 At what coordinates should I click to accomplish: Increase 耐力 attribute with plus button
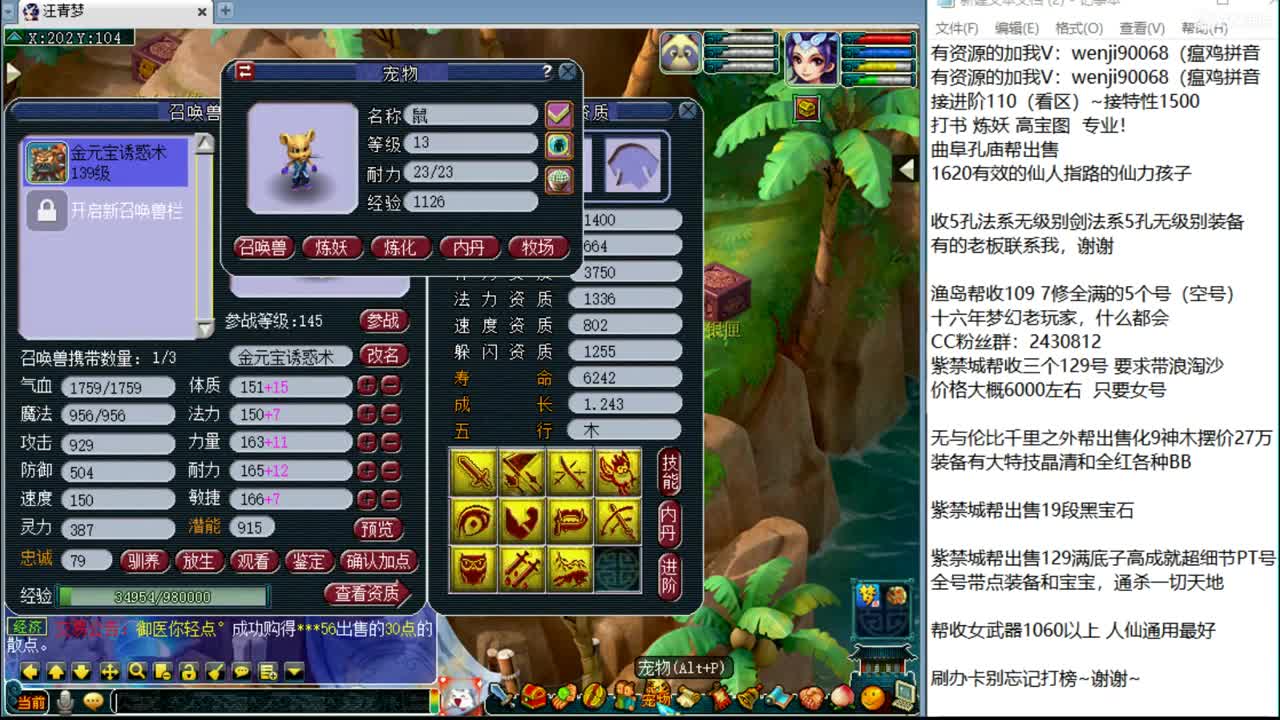368,470
